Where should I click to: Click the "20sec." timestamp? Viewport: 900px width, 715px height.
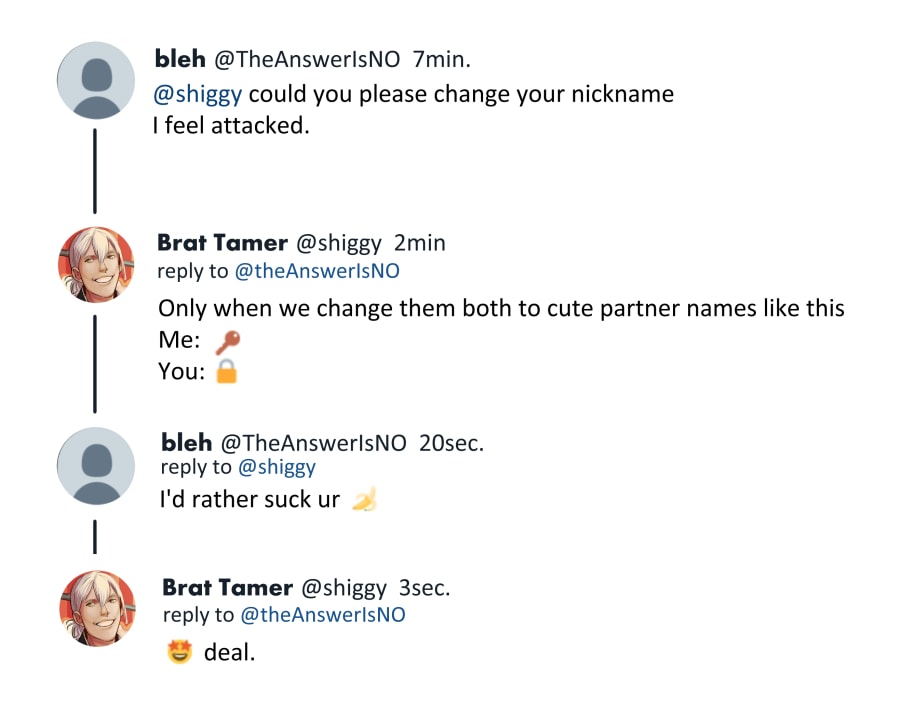pyautogui.click(x=451, y=443)
